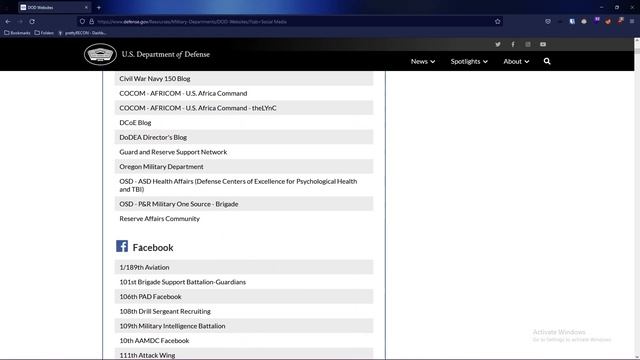
Task: Open the AFRICOM theLYnC link
Action: pyautogui.click(x=198, y=108)
